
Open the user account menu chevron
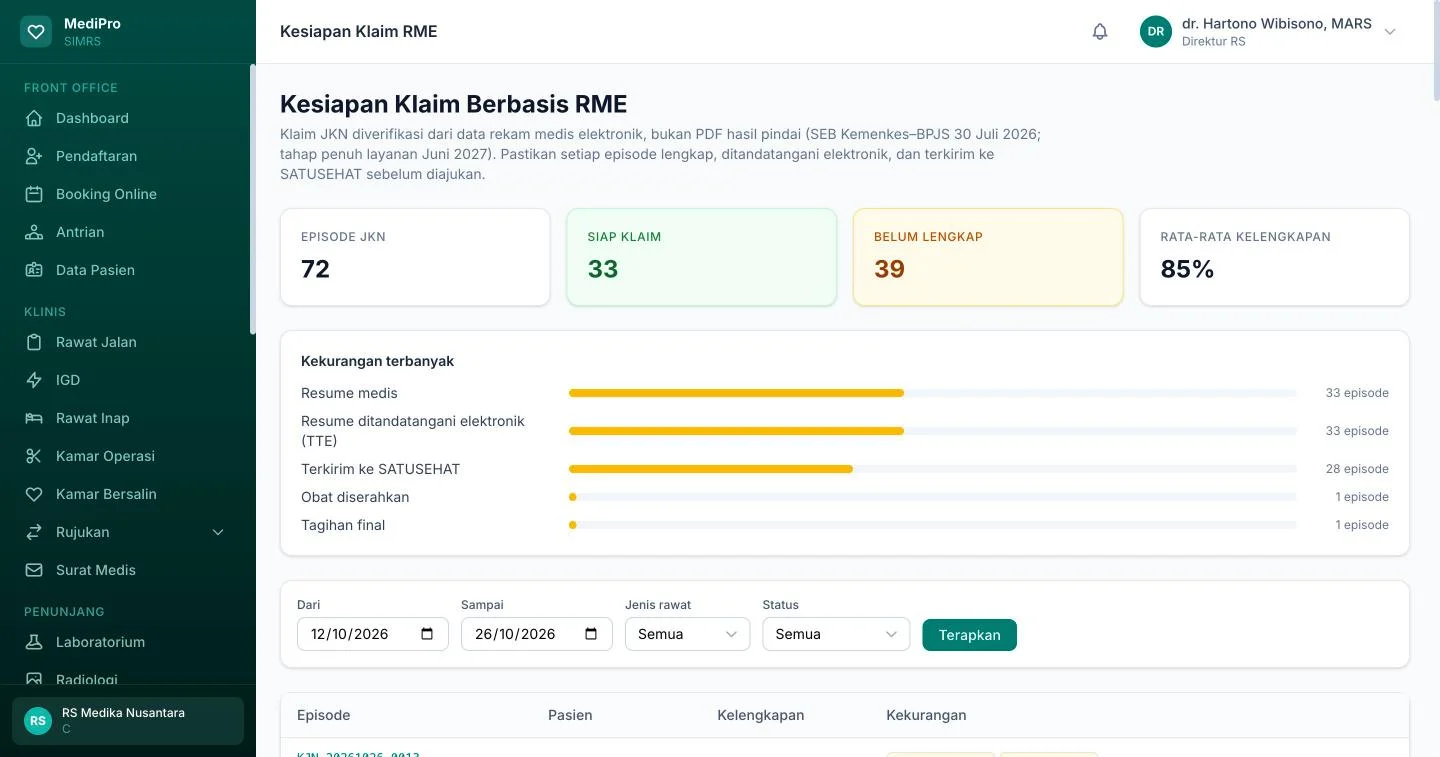(x=1390, y=32)
